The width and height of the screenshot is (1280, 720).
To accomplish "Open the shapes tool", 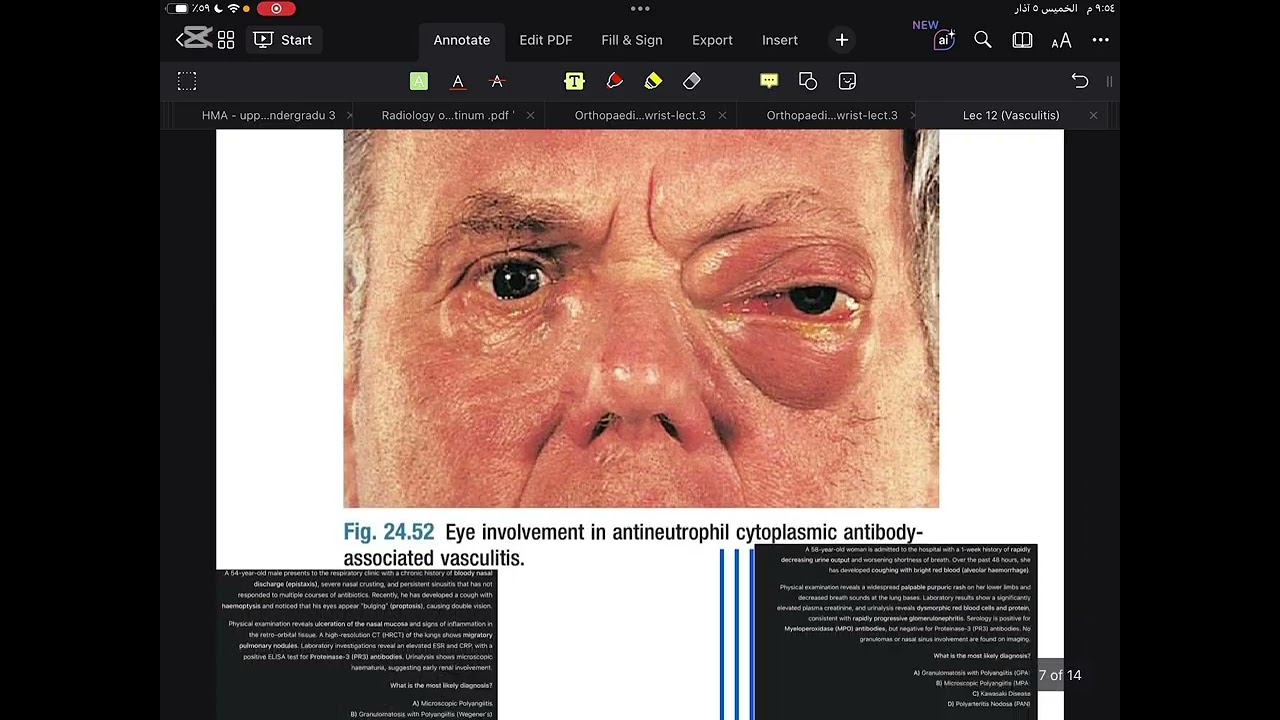I will click(808, 81).
